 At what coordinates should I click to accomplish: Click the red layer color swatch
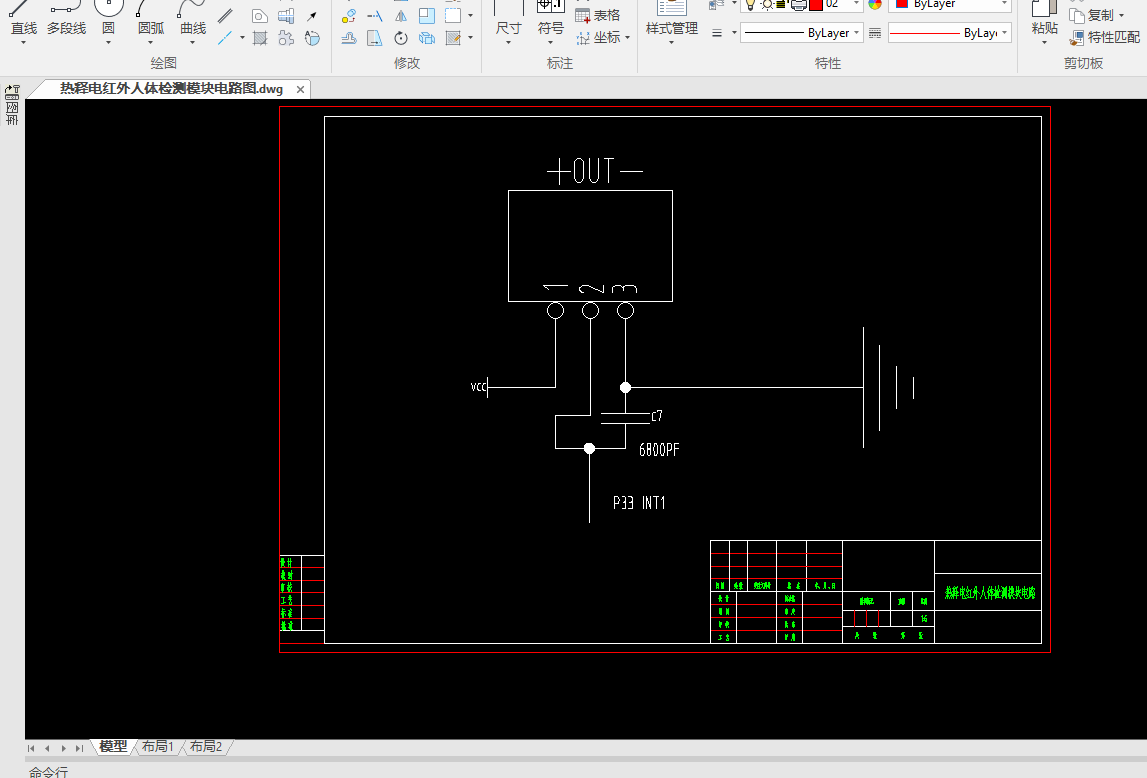click(x=816, y=4)
